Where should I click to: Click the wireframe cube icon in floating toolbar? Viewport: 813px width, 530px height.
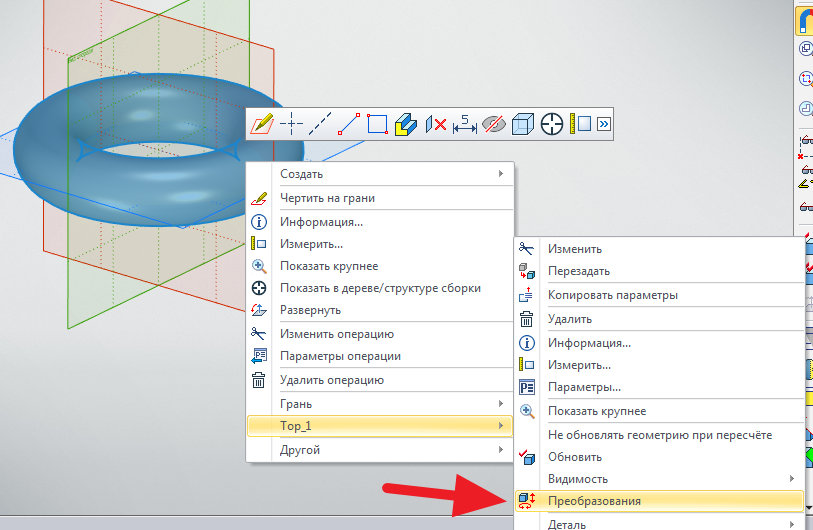pyautogui.click(x=522, y=124)
